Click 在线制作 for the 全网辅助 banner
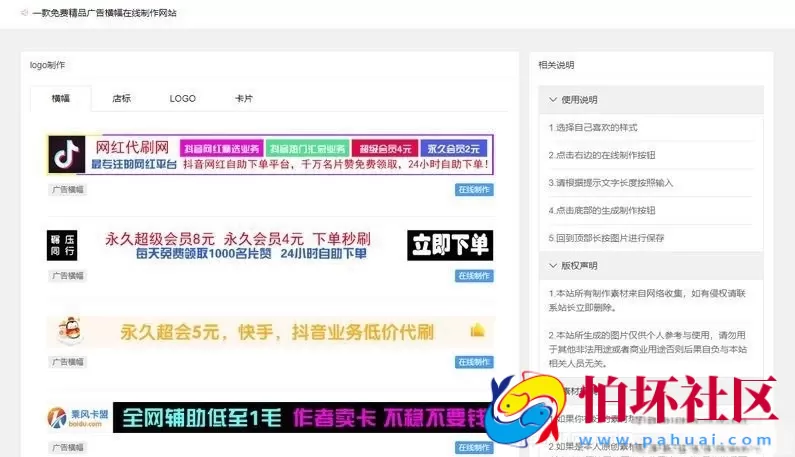The image size is (795, 457). click(474, 447)
